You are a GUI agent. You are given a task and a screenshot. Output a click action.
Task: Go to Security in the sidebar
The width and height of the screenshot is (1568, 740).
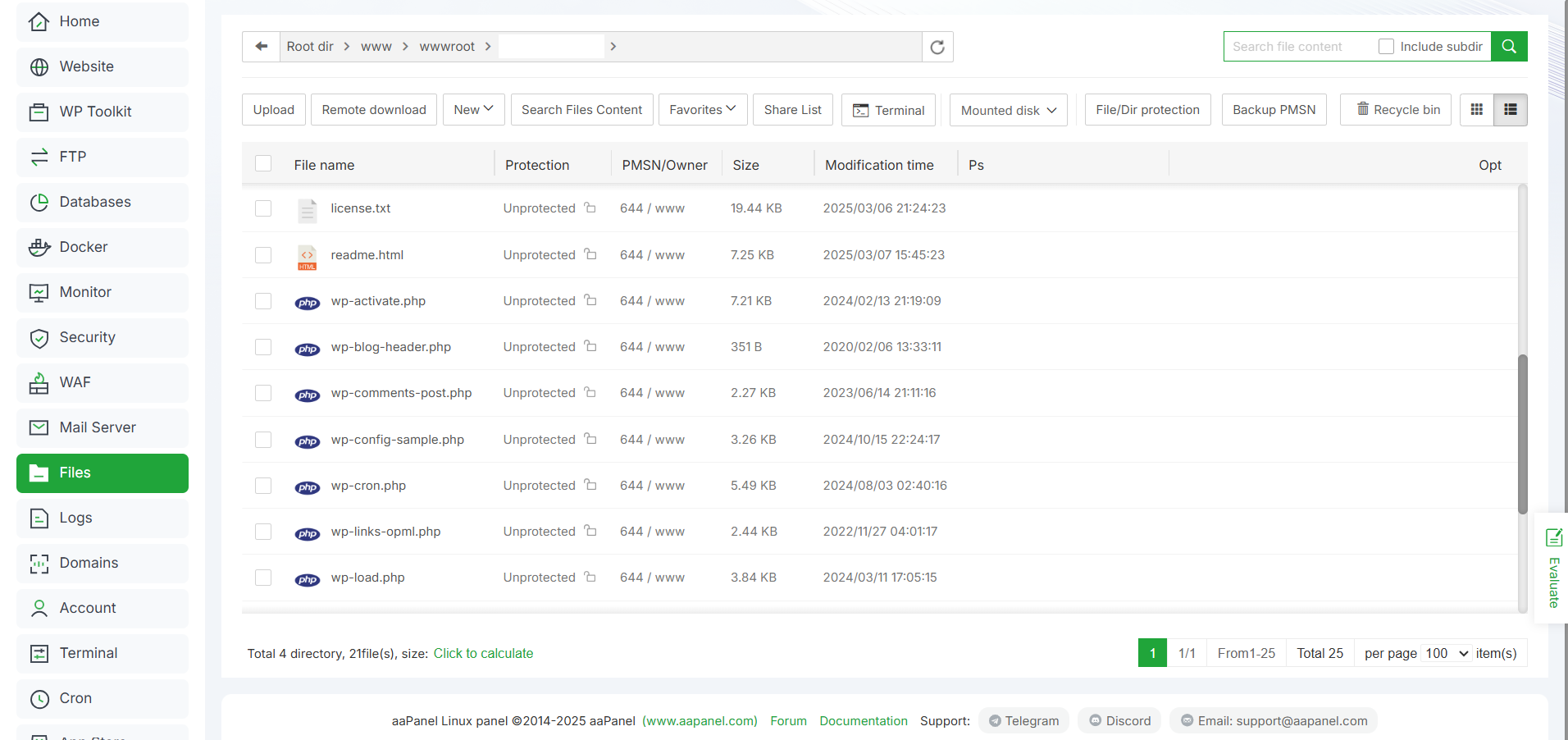pyautogui.click(x=88, y=337)
